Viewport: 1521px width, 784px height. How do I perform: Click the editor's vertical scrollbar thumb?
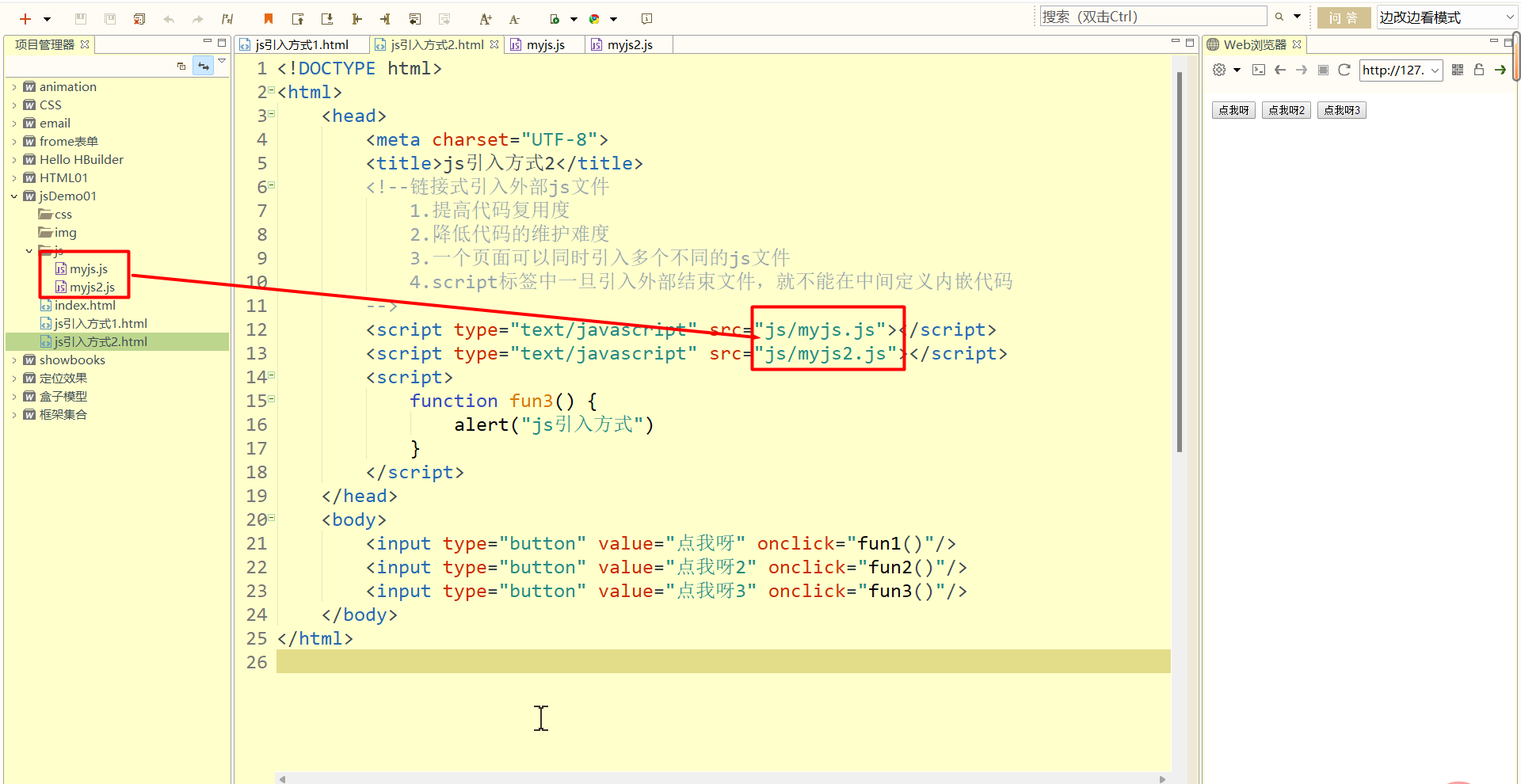point(1180,262)
